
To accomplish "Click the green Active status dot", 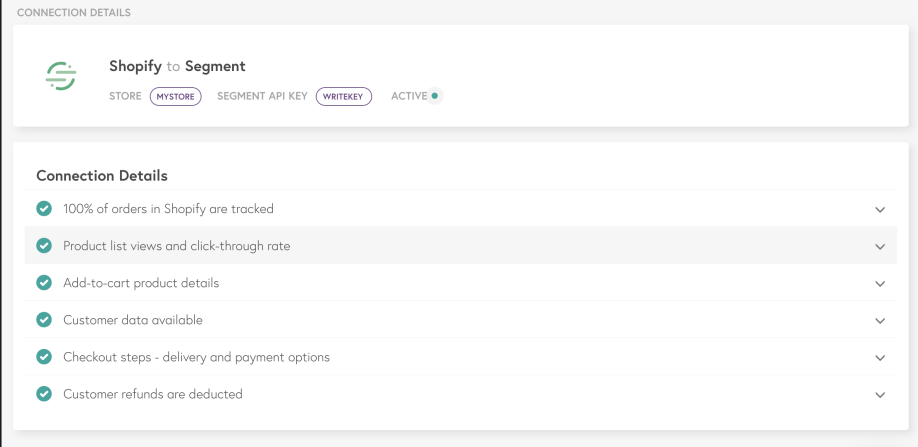I will tap(434, 95).
